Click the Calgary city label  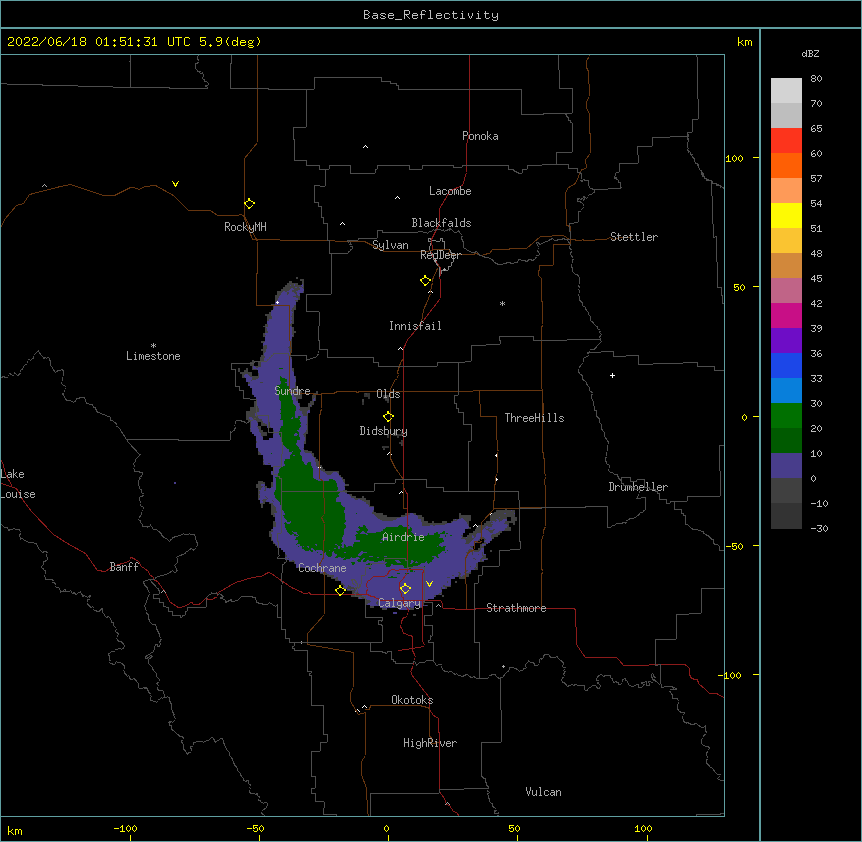pyautogui.click(x=399, y=603)
